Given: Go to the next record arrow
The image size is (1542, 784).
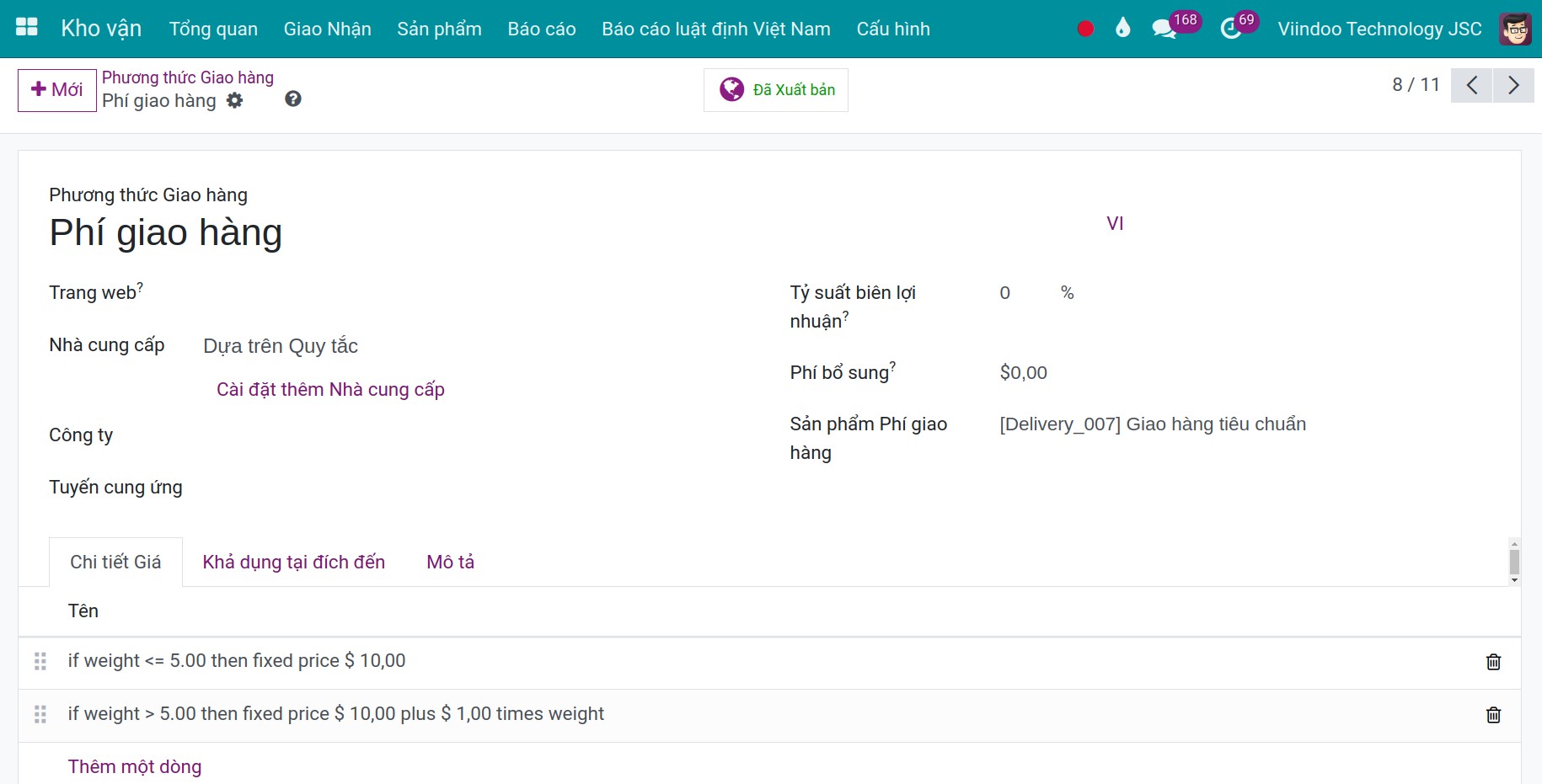Looking at the screenshot, I should point(1513,85).
